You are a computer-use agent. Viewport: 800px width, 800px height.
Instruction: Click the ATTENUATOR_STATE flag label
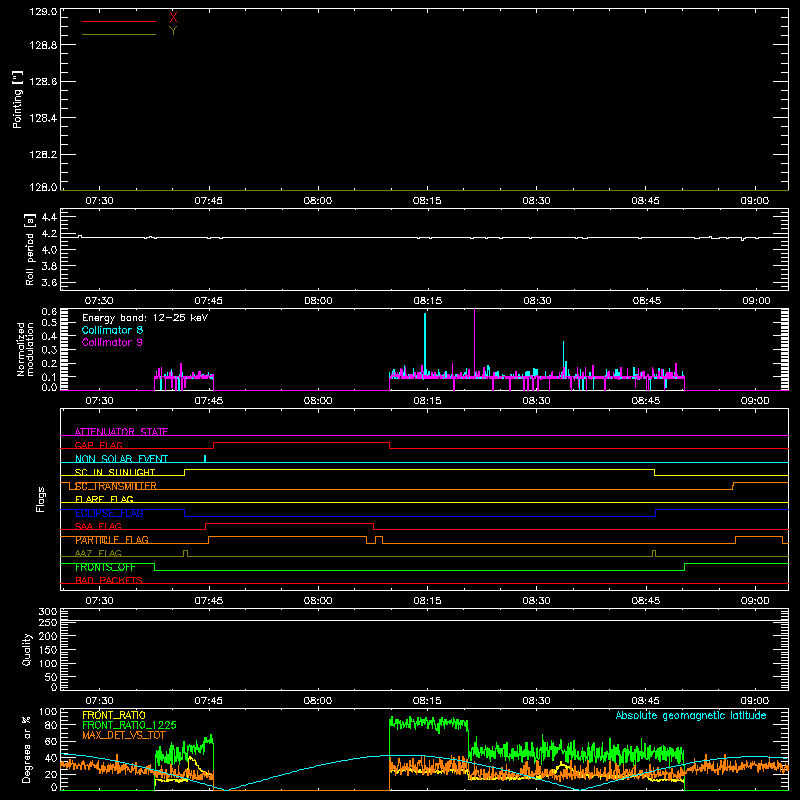[x=121, y=432]
